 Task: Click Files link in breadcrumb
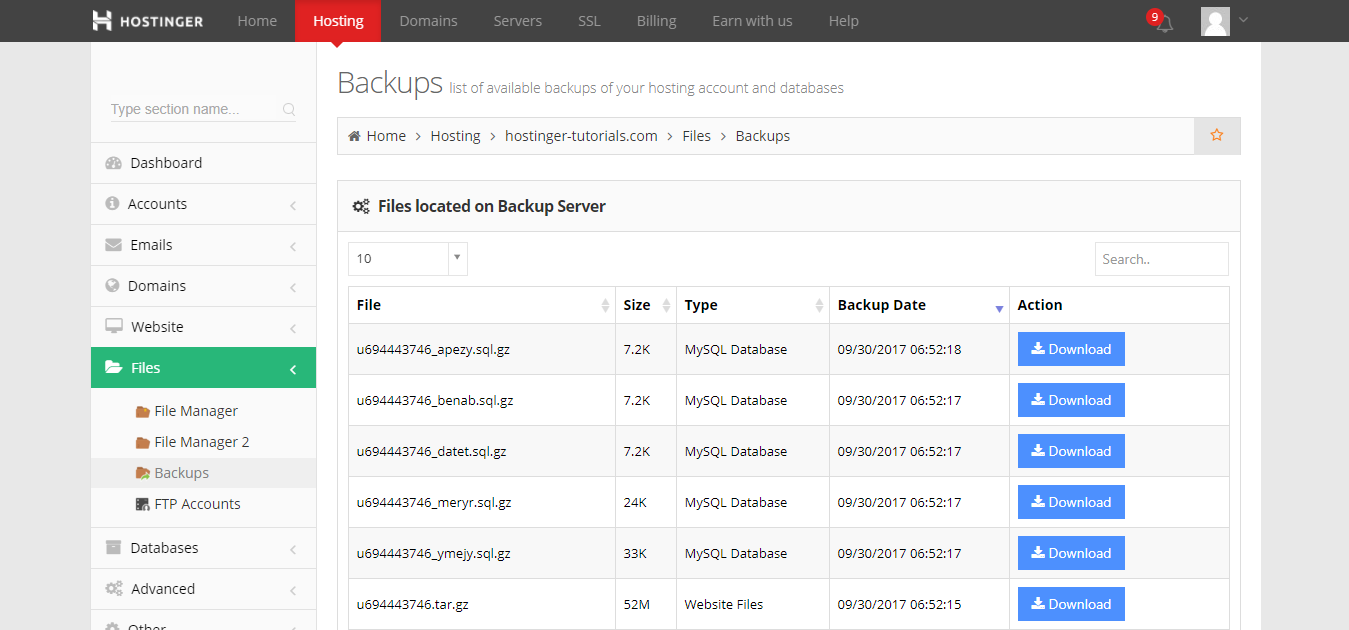click(696, 136)
